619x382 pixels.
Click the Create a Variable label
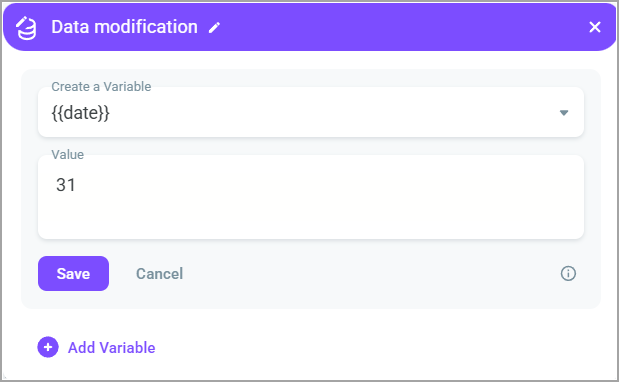point(101,86)
